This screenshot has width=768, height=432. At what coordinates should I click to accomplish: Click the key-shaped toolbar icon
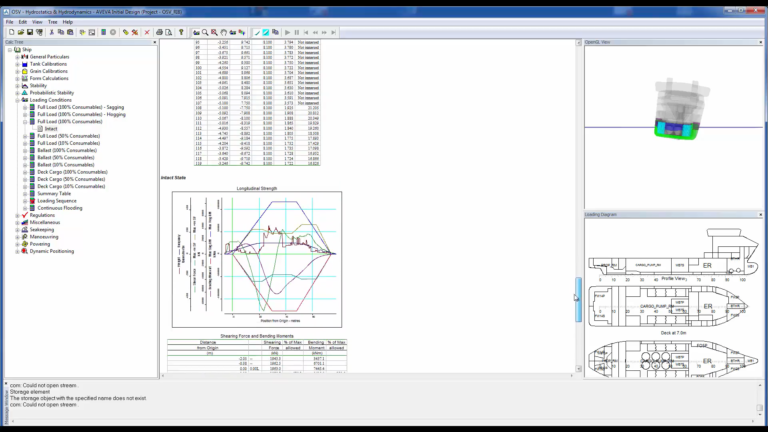click(181, 32)
